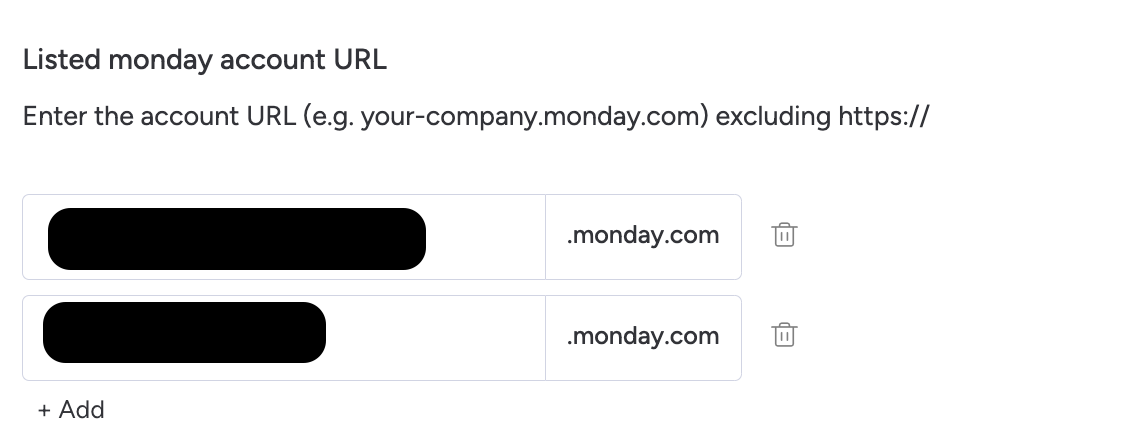The height and width of the screenshot is (436, 1130).
Task: Select the redacted subdomain in first row
Action: [x=237, y=239]
